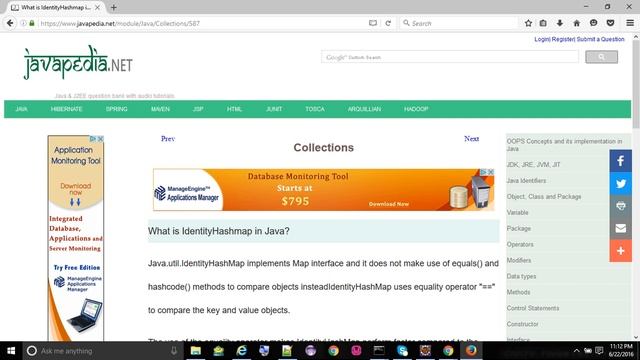
Task: Open Data types sidebar link
Action: [x=521, y=276]
